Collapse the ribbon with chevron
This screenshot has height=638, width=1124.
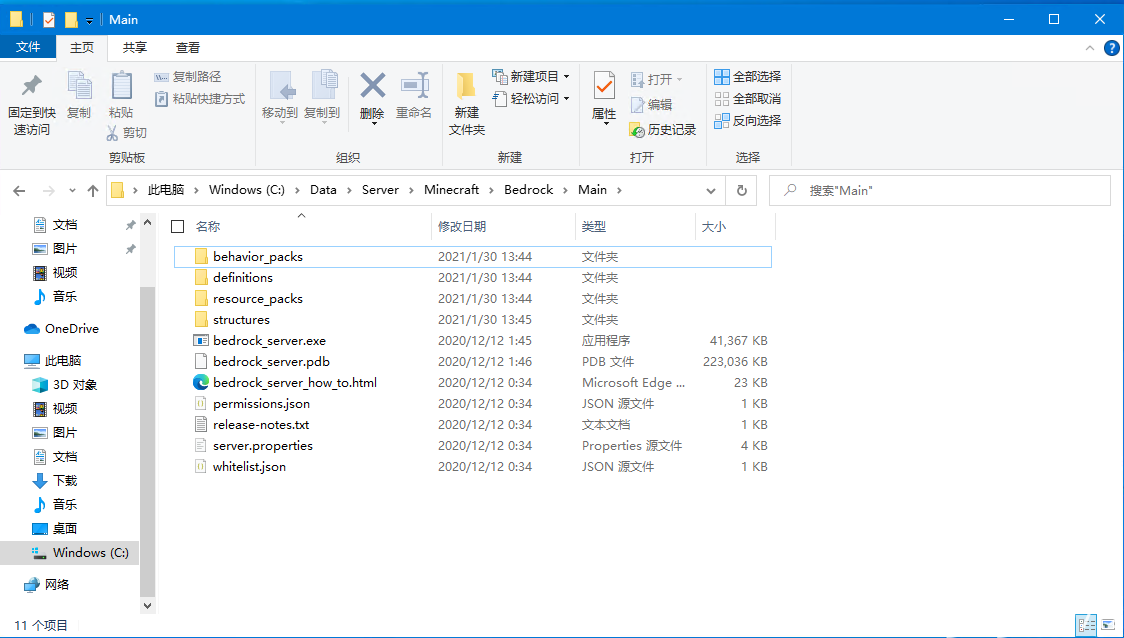coord(1090,48)
